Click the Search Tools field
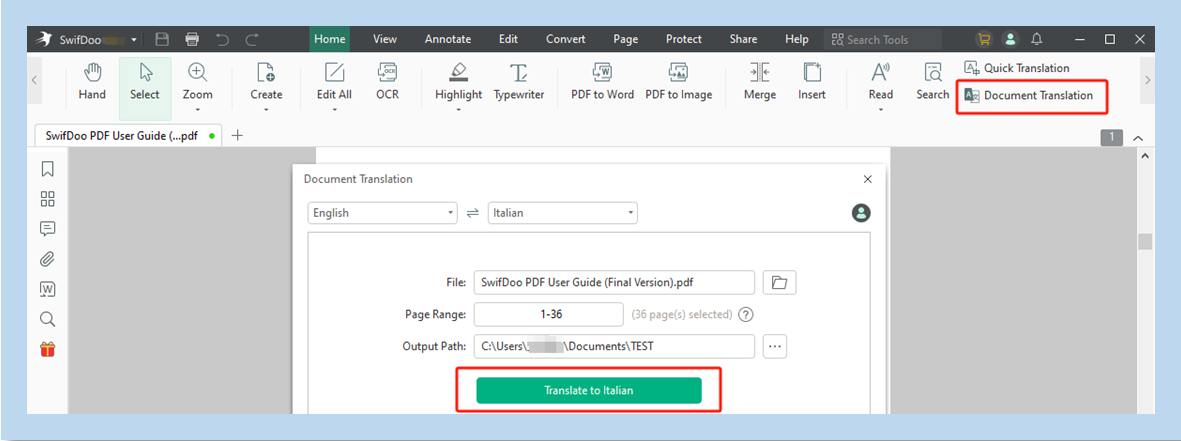1181x441 pixels. 883,39
